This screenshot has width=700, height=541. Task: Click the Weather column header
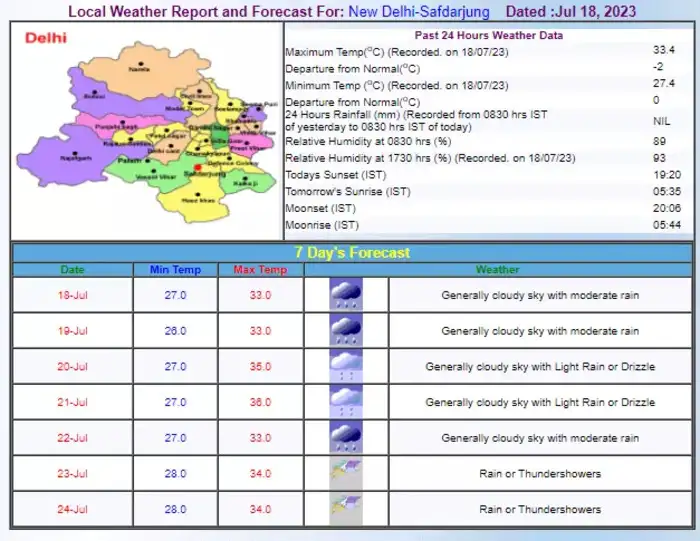pos(497,270)
